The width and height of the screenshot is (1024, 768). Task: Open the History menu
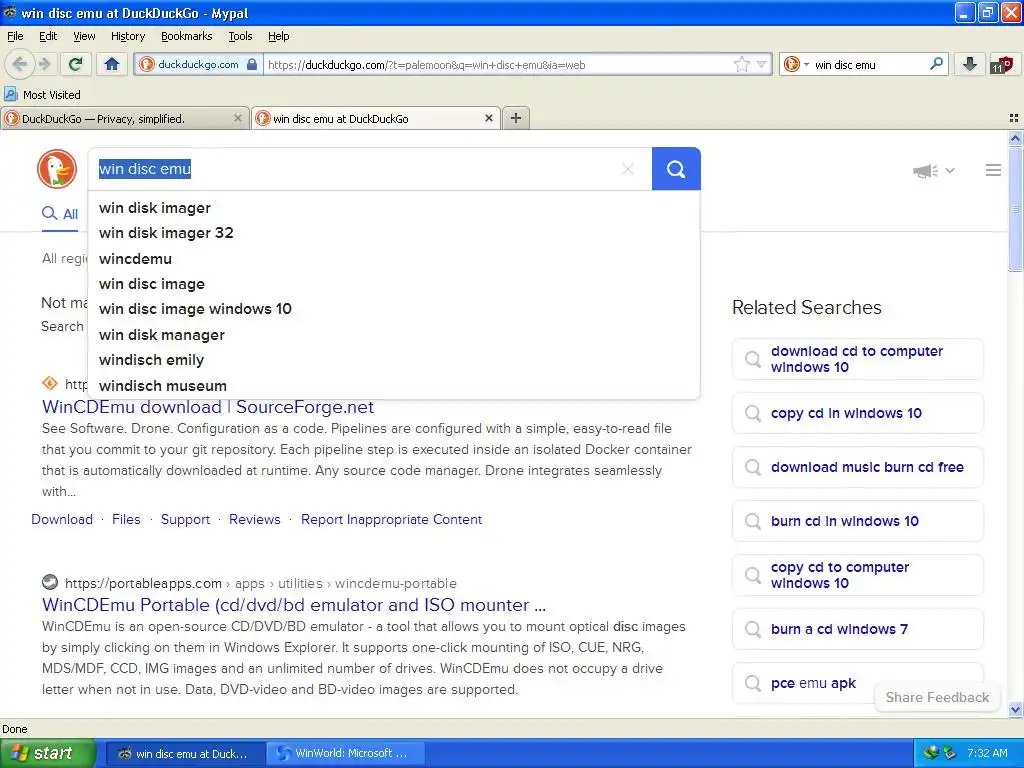128,36
